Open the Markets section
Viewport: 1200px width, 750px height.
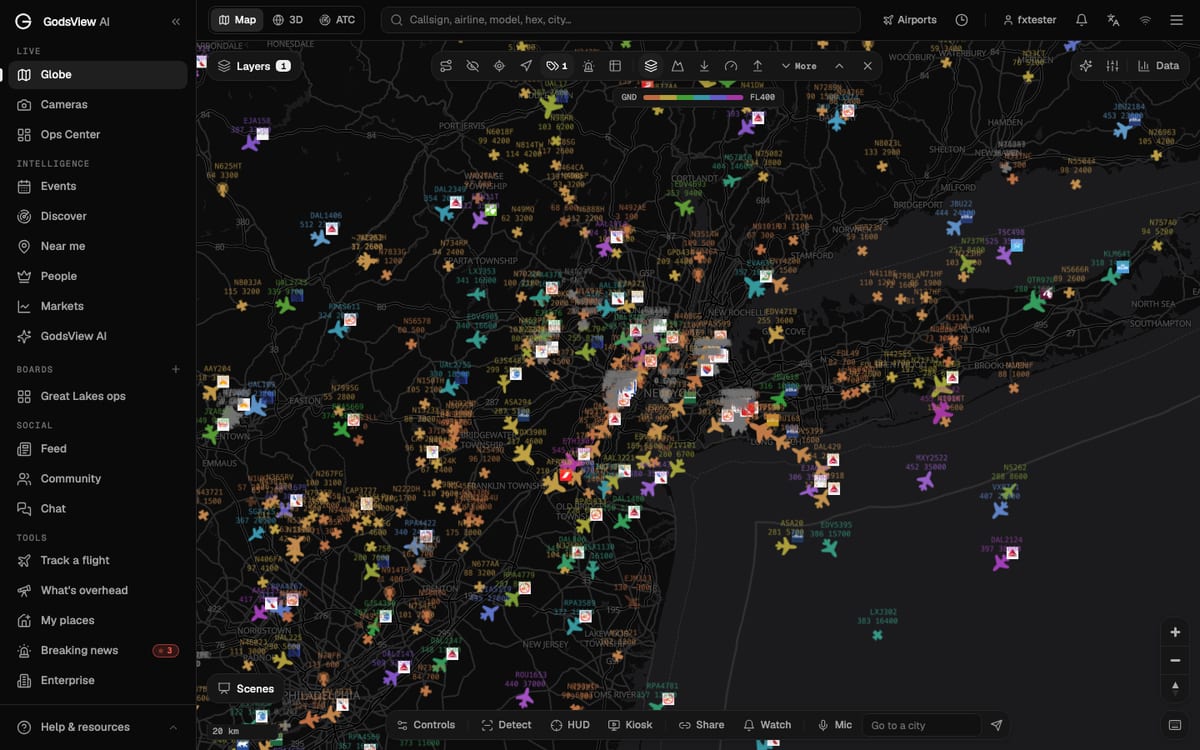tap(98, 306)
